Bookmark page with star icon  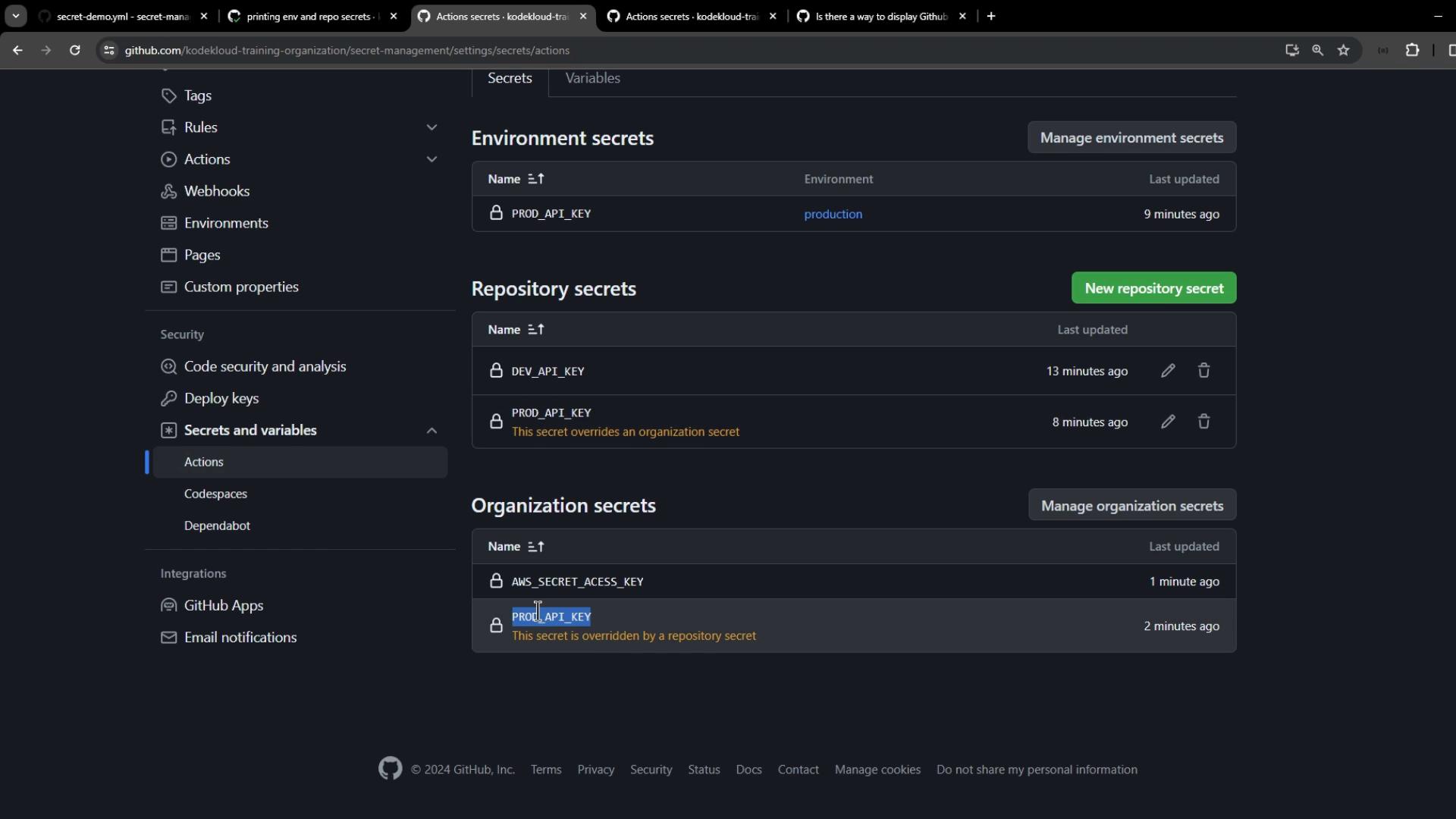tap(1344, 50)
